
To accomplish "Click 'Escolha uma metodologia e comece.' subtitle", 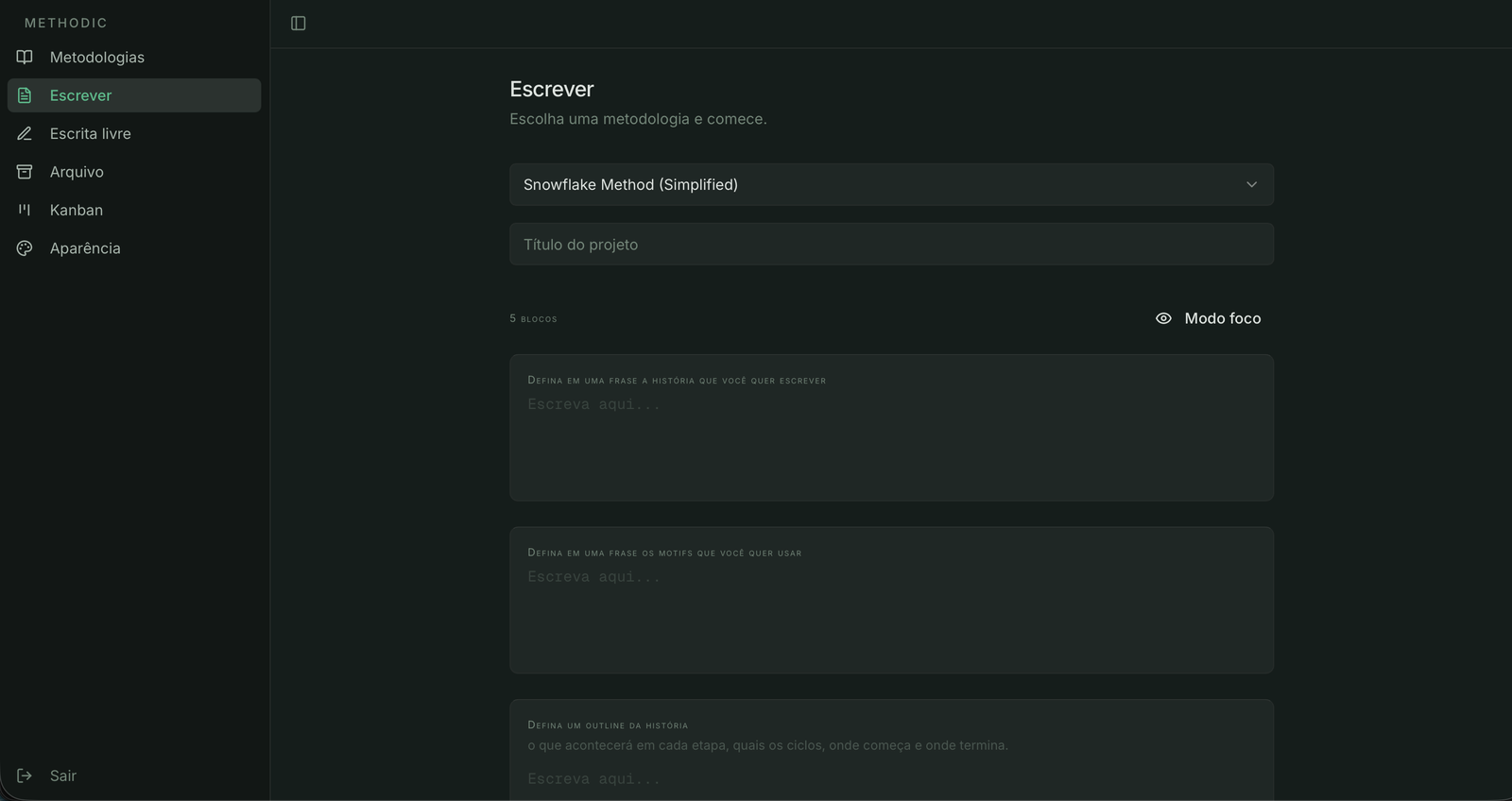I will point(638,119).
